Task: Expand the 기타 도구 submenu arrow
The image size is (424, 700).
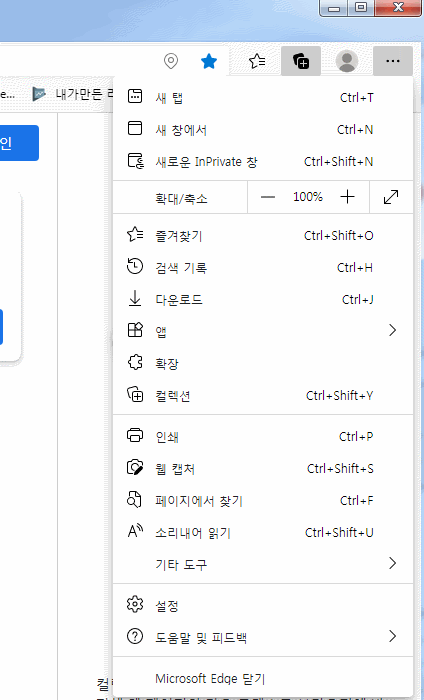Action: point(392,563)
